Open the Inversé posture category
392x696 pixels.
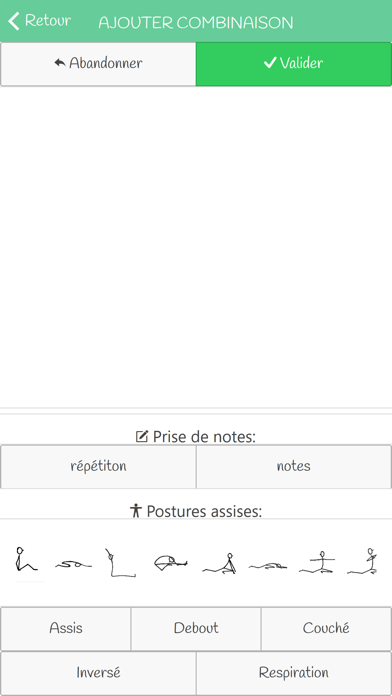(x=98, y=673)
